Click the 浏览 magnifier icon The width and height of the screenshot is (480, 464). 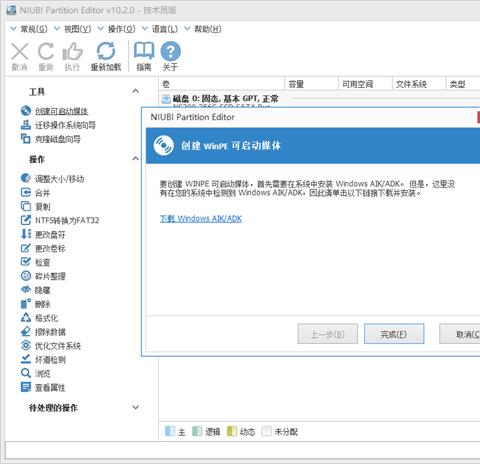pos(26,373)
